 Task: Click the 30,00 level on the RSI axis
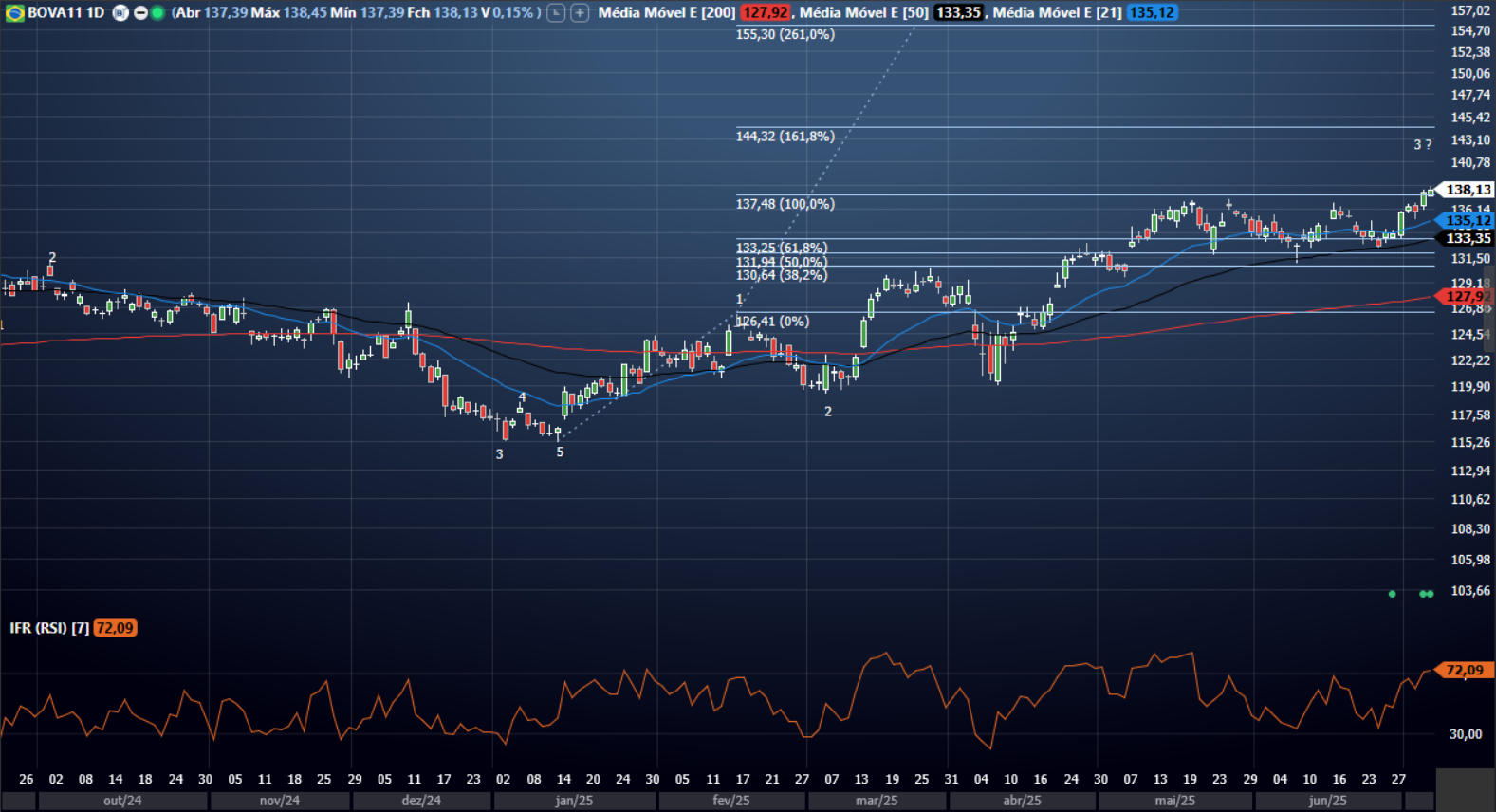click(1466, 734)
